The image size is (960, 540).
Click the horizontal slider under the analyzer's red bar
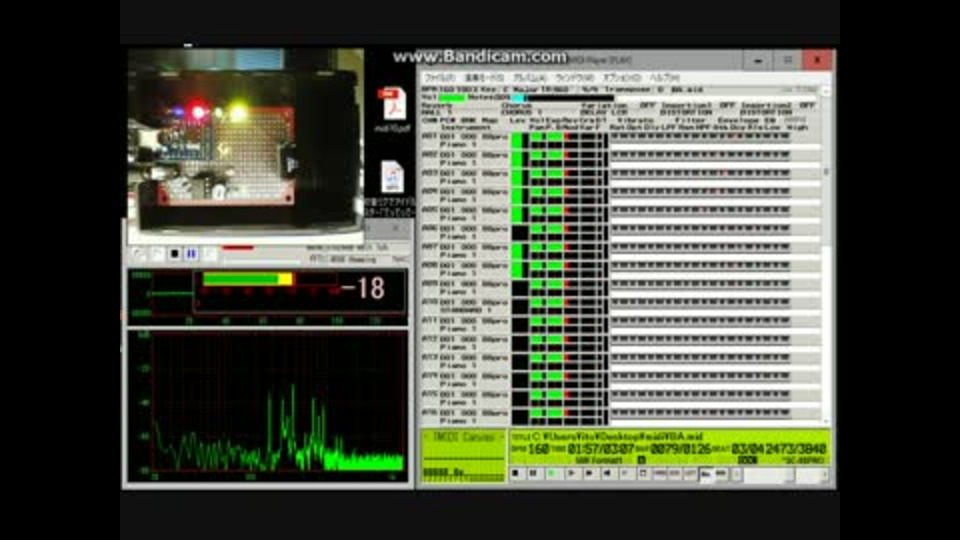coord(262,259)
